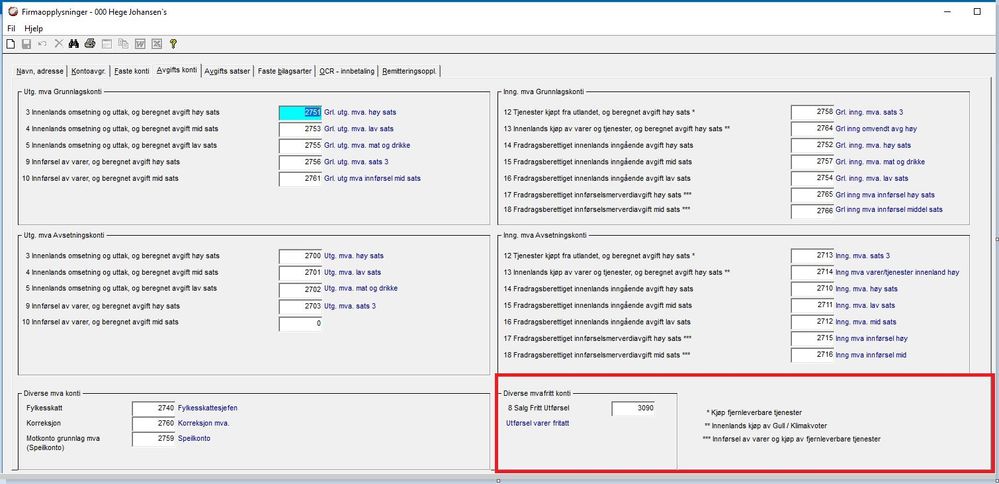The width and height of the screenshot is (999, 484).
Task: Click the Copy pages toolbar icon
Action: (124, 44)
